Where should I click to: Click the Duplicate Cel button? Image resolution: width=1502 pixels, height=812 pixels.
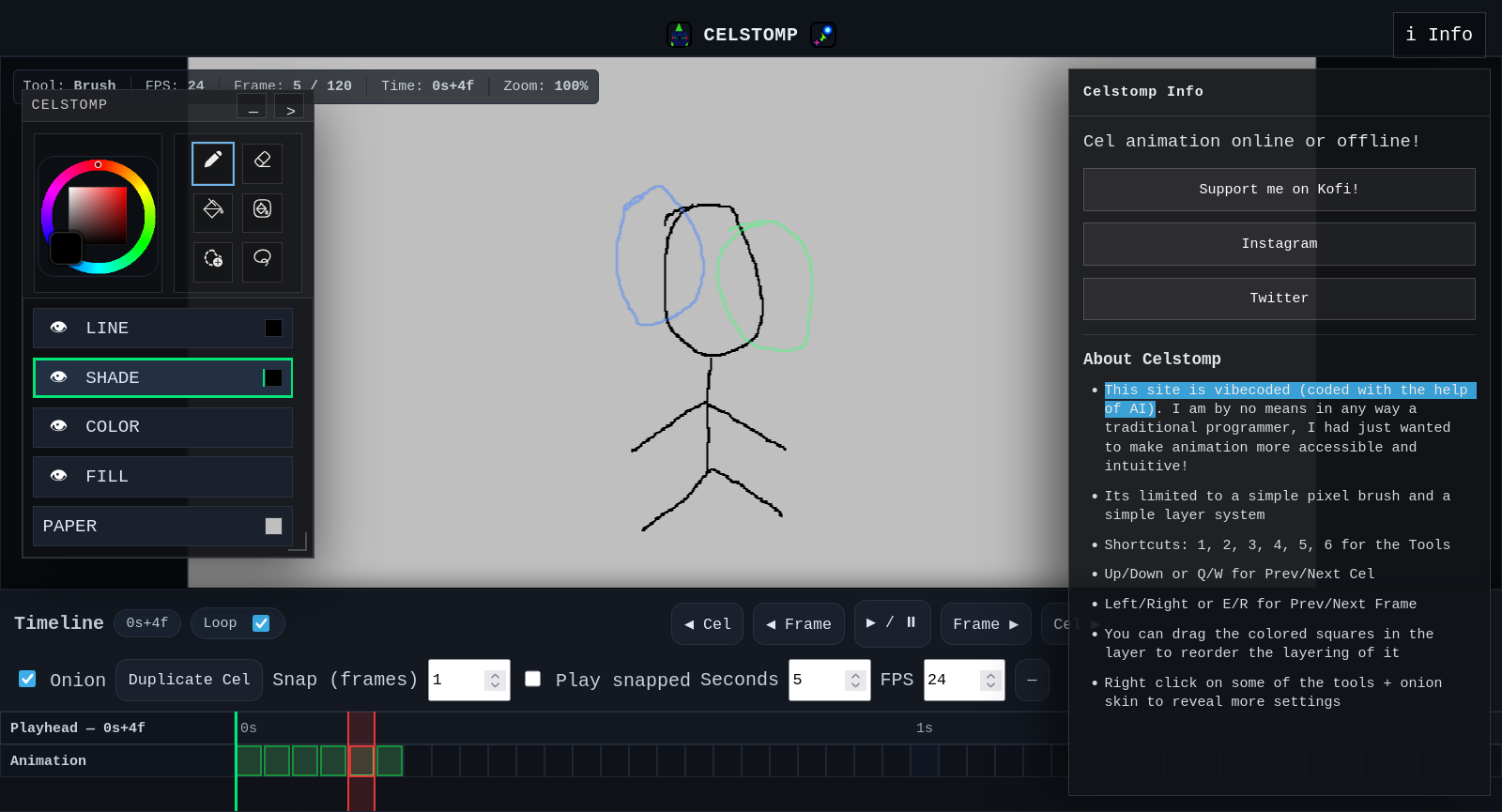[x=189, y=680]
